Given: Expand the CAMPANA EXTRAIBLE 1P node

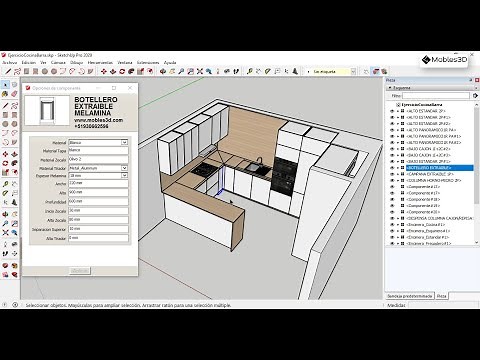Looking at the screenshot, I should 398,174.
